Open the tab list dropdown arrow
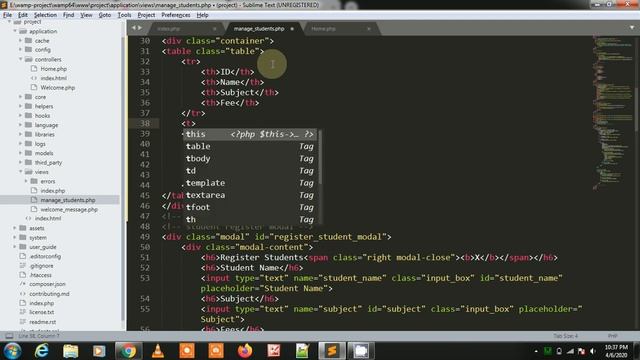 tap(632, 28)
